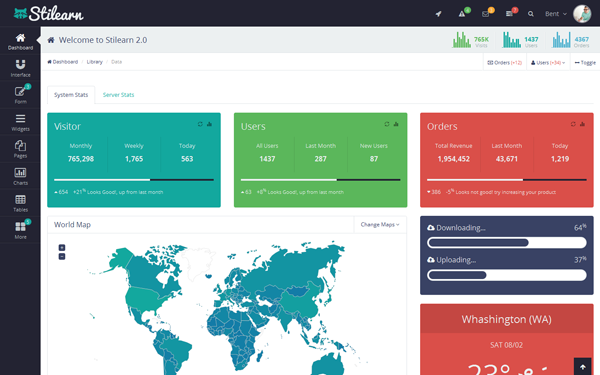Screen dimensions: 600x375
Task: Open the Widgets sidebar section
Action: pyautogui.click(x=20, y=122)
